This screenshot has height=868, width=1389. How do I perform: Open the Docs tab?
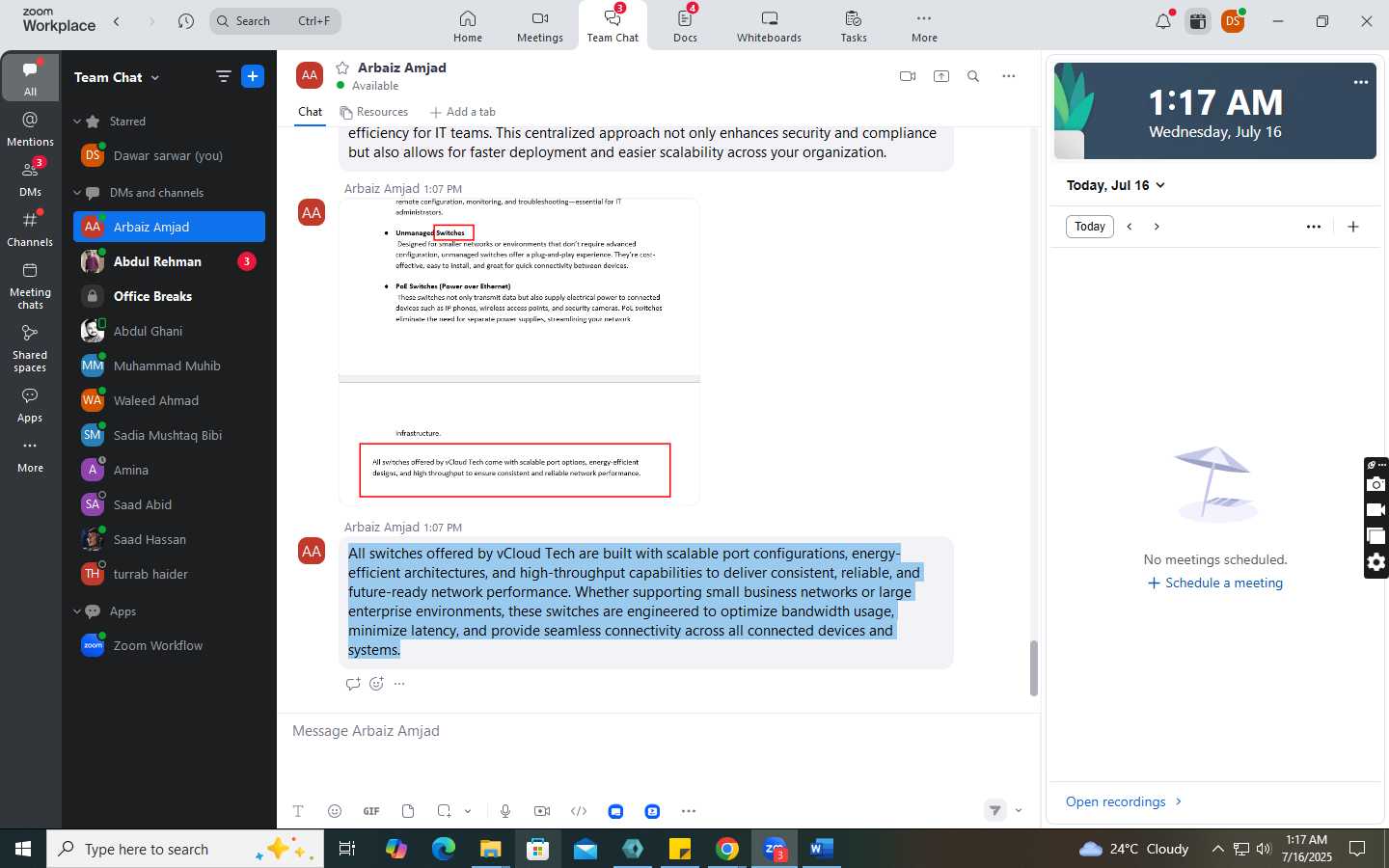point(685,26)
